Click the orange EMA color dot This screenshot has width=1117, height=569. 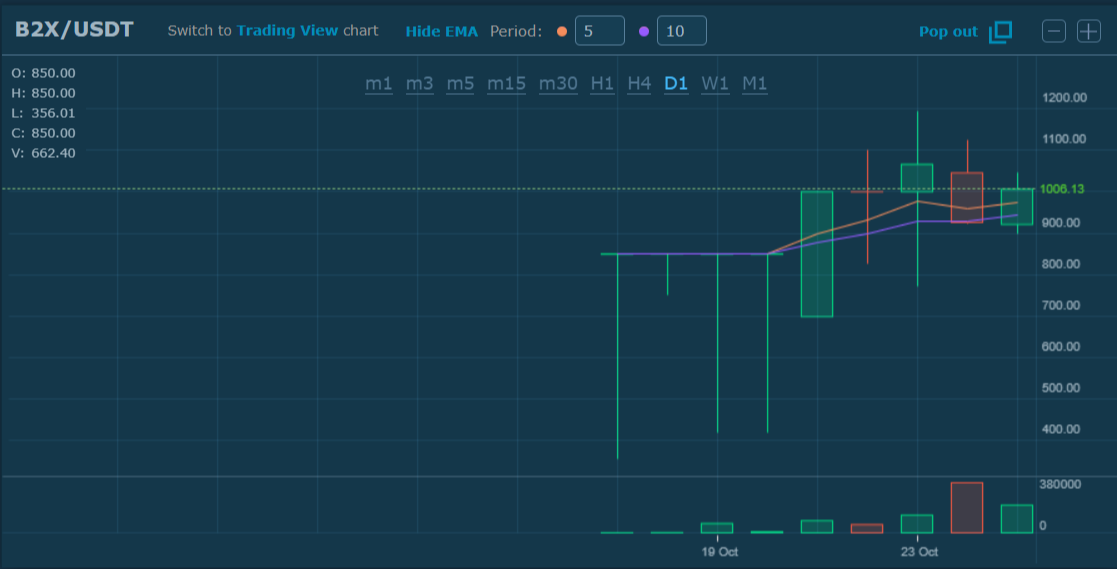[561, 31]
